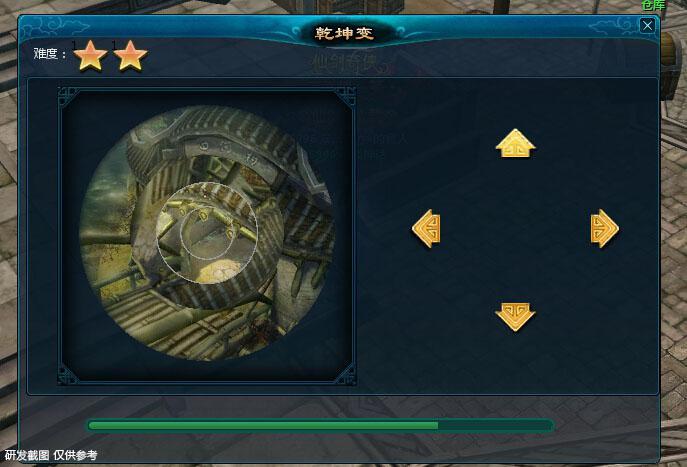Click the puzzle frame's top-left corner ornament
The width and height of the screenshot is (687, 467).
click(x=68, y=97)
